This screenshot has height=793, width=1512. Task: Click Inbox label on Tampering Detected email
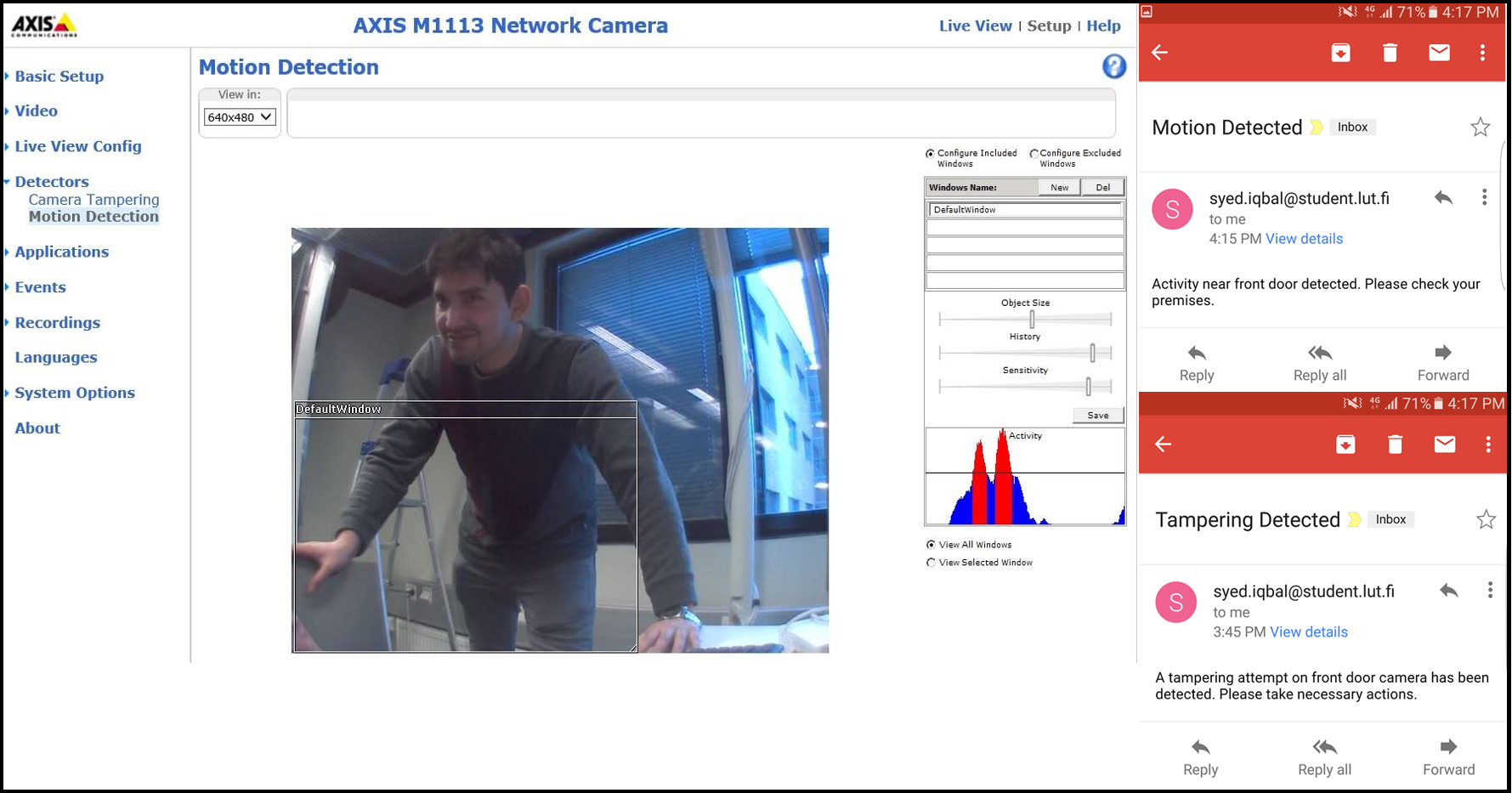pos(1390,519)
